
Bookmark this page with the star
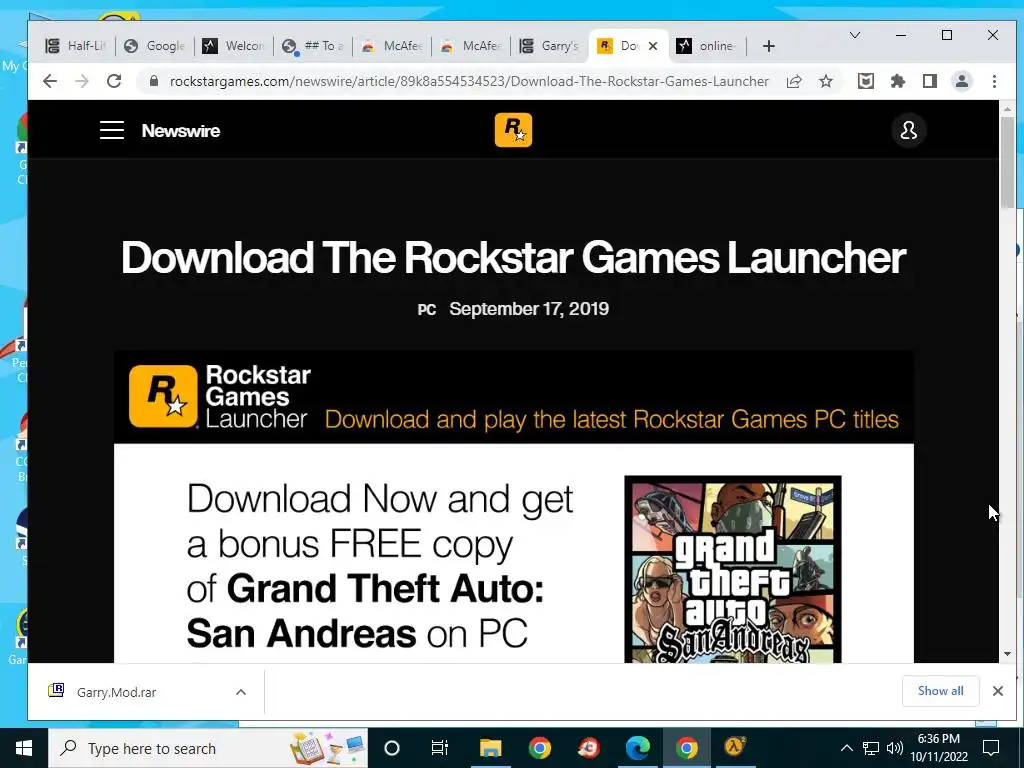(x=826, y=81)
